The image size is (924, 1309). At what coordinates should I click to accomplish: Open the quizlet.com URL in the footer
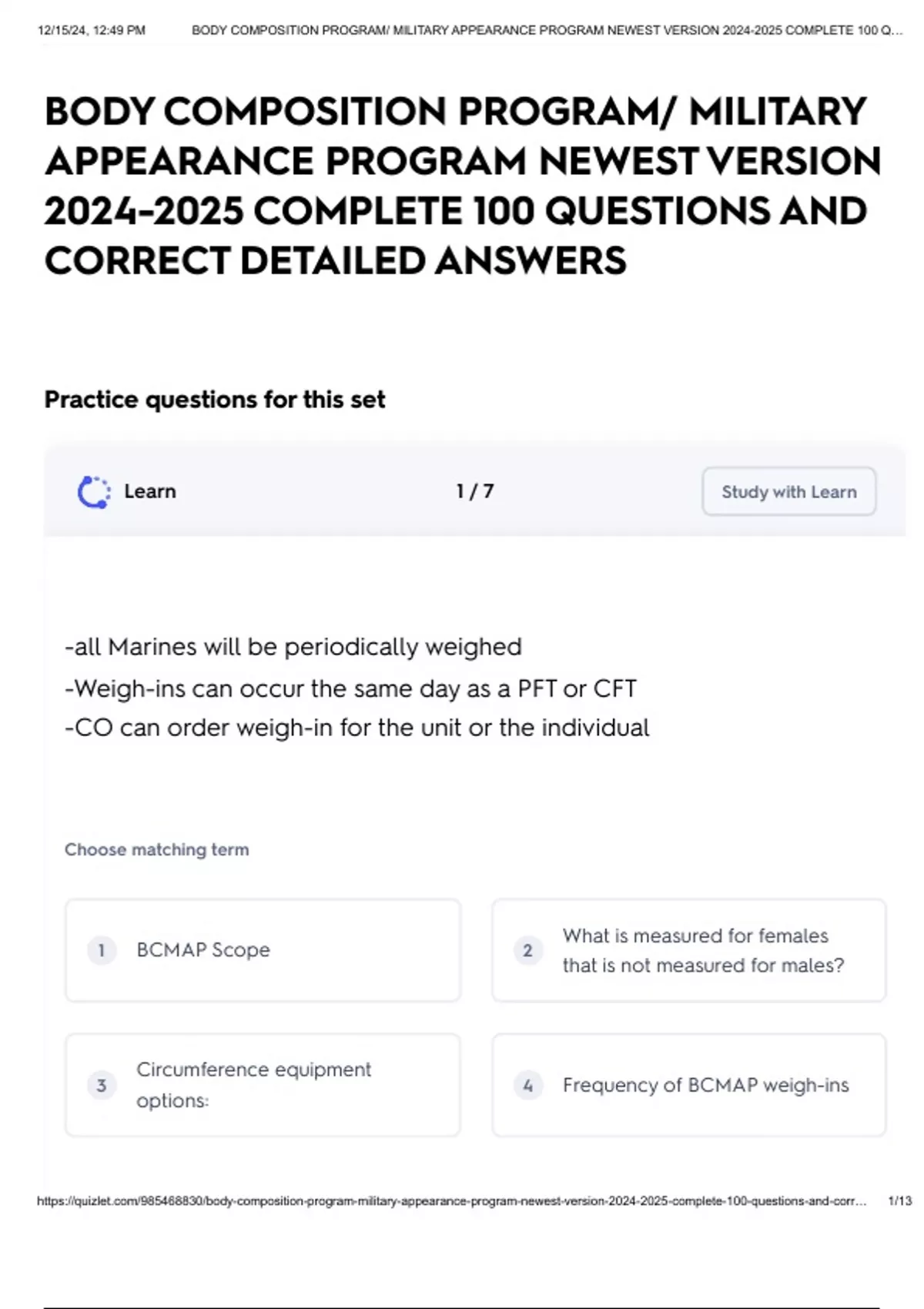pyautogui.click(x=451, y=1201)
